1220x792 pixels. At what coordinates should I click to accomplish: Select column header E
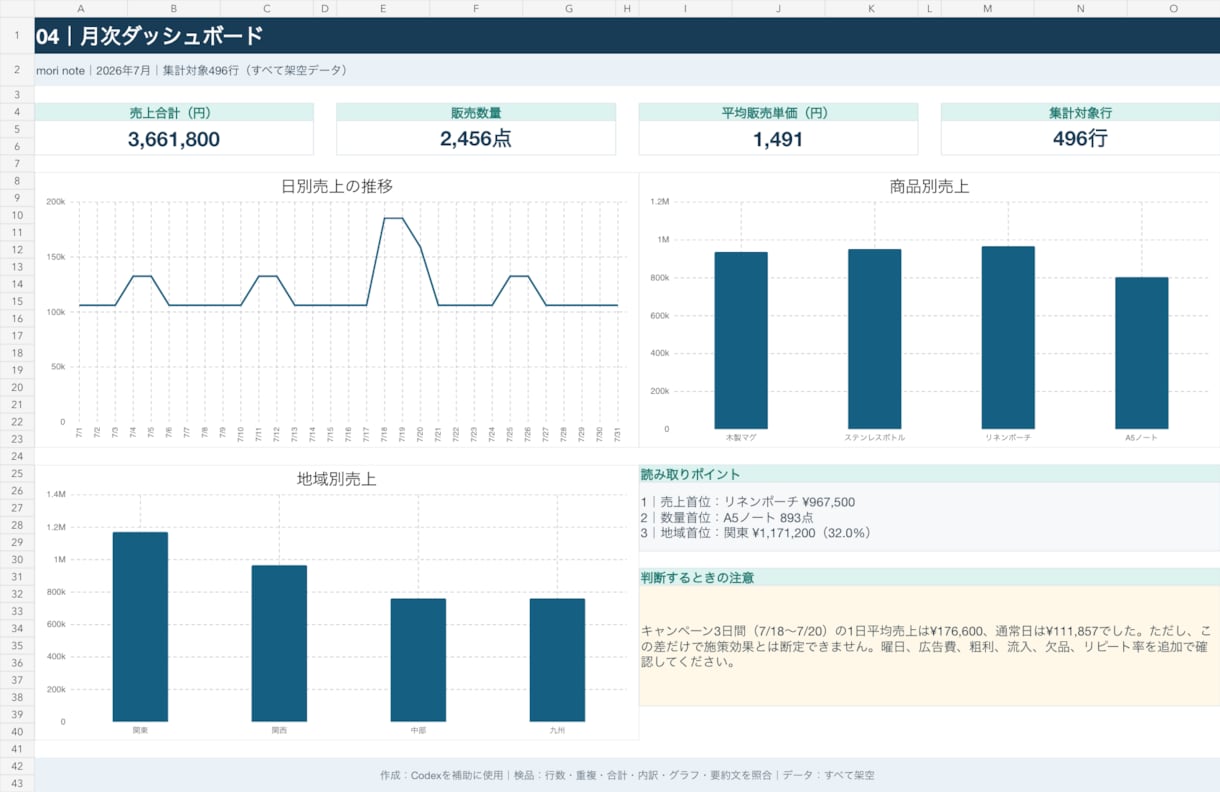pos(383,8)
